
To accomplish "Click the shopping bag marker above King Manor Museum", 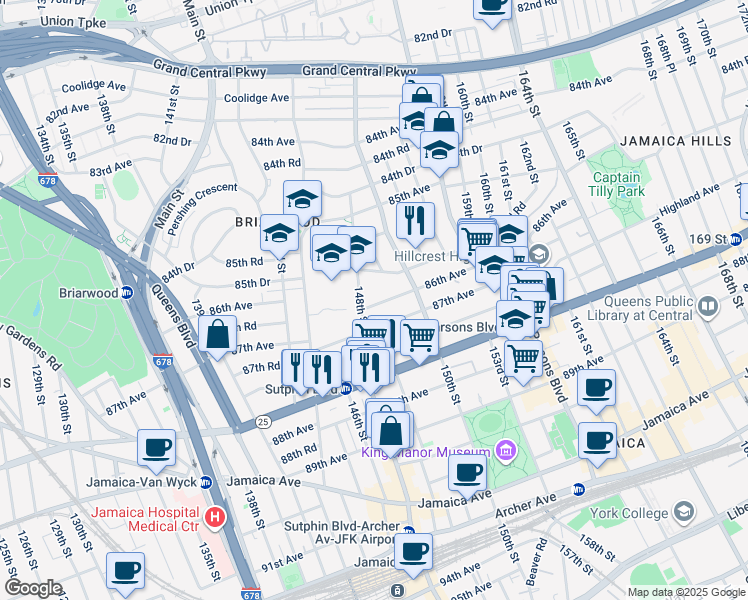I will point(392,431).
